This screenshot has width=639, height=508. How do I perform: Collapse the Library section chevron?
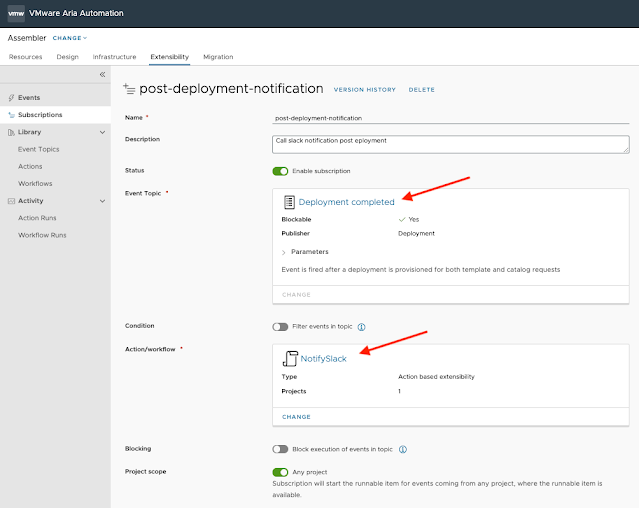tap(102, 132)
